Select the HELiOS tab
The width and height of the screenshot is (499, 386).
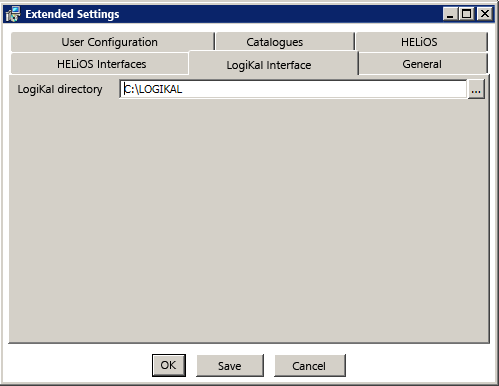pyautogui.click(x=421, y=42)
